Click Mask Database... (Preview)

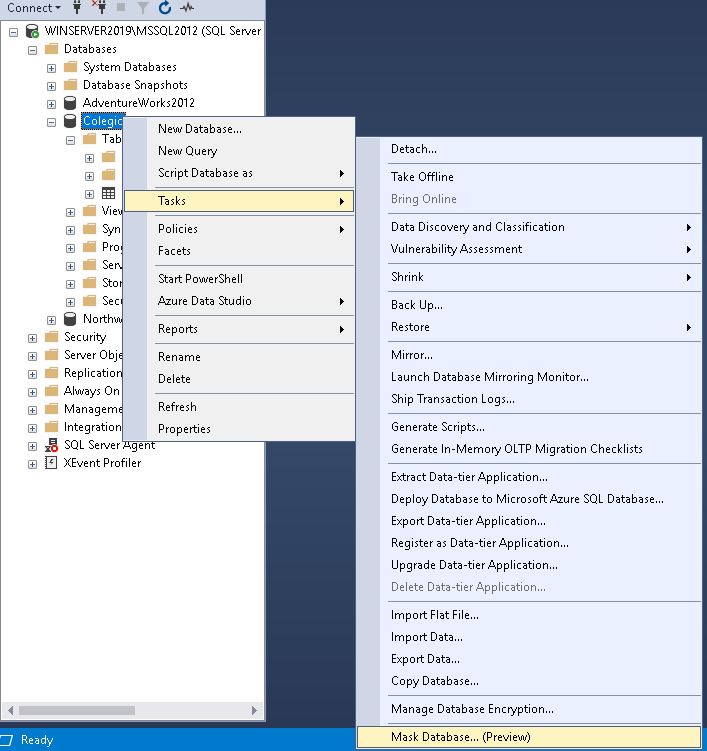point(529,737)
